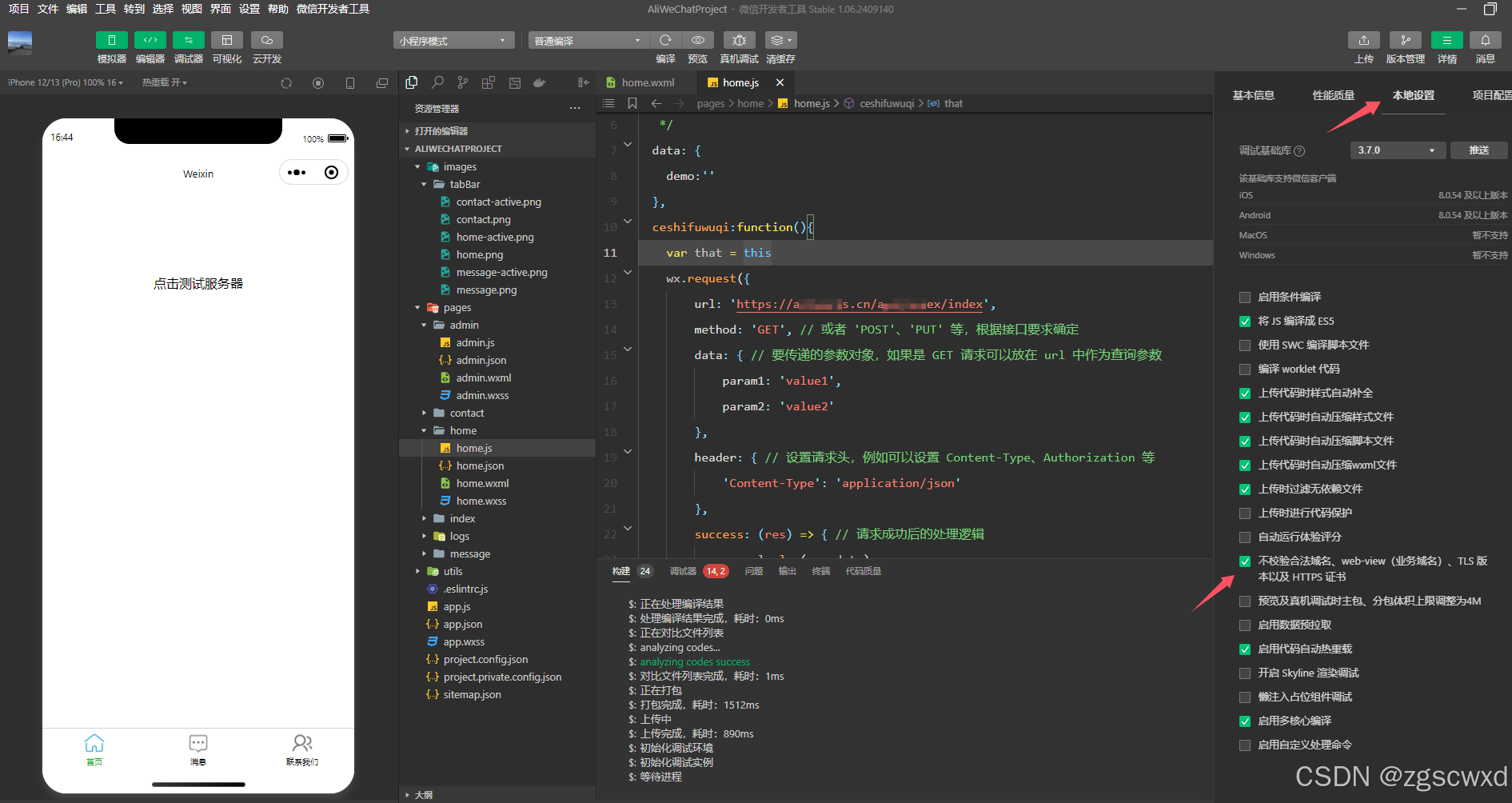
Task: Click 点击测试服务器 in the simulator
Action: pyautogui.click(x=198, y=284)
